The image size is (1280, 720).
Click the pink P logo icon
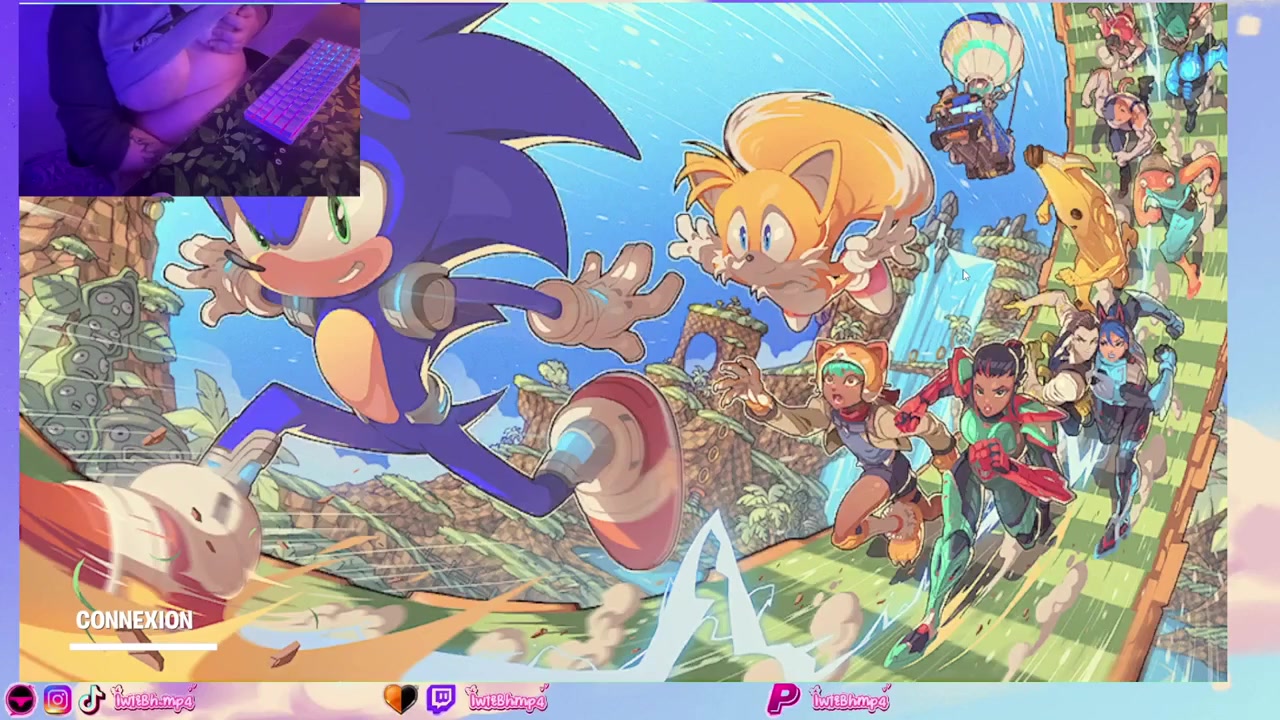click(x=783, y=699)
